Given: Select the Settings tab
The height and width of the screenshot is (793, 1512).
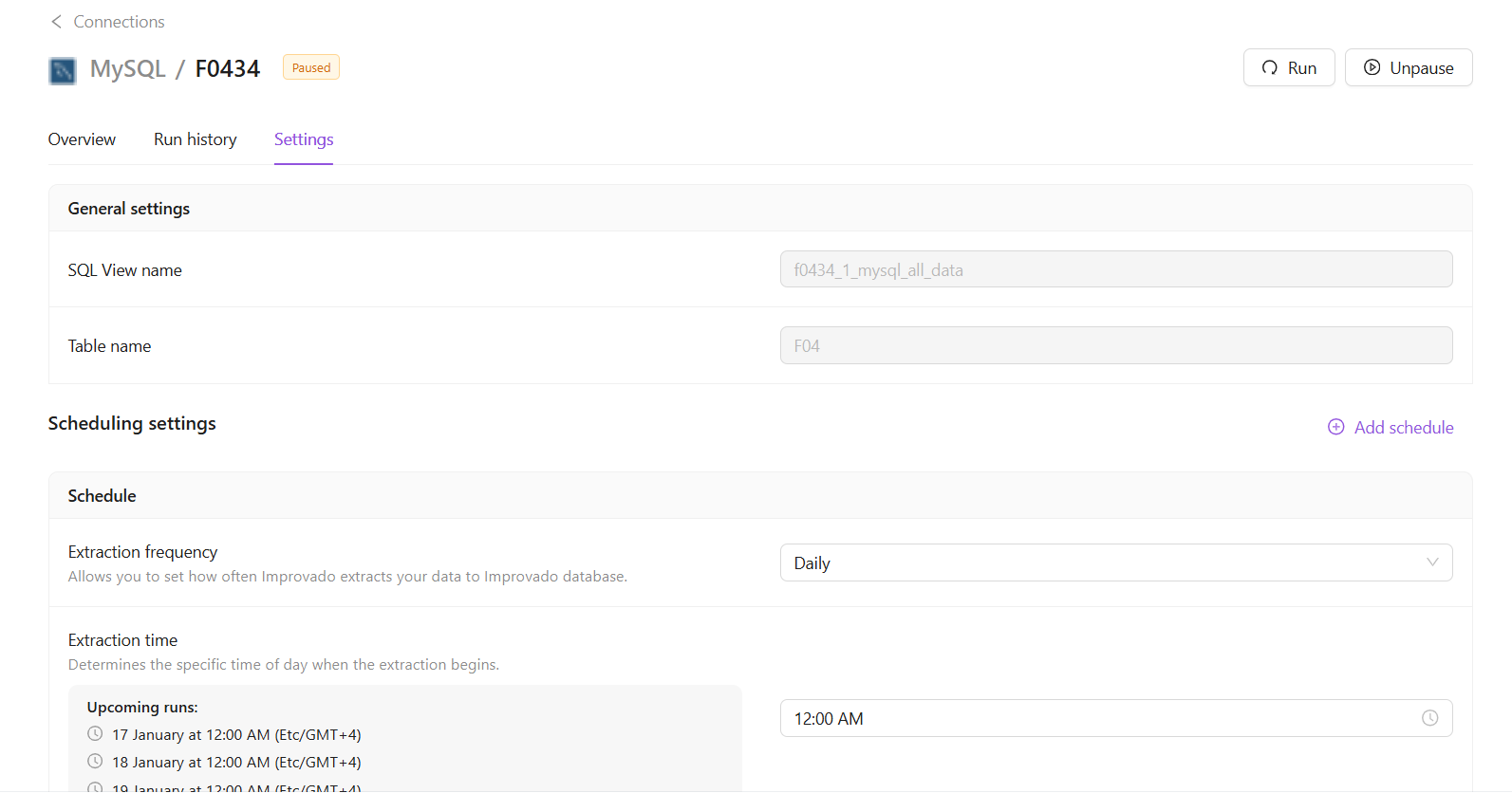Looking at the screenshot, I should (304, 139).
